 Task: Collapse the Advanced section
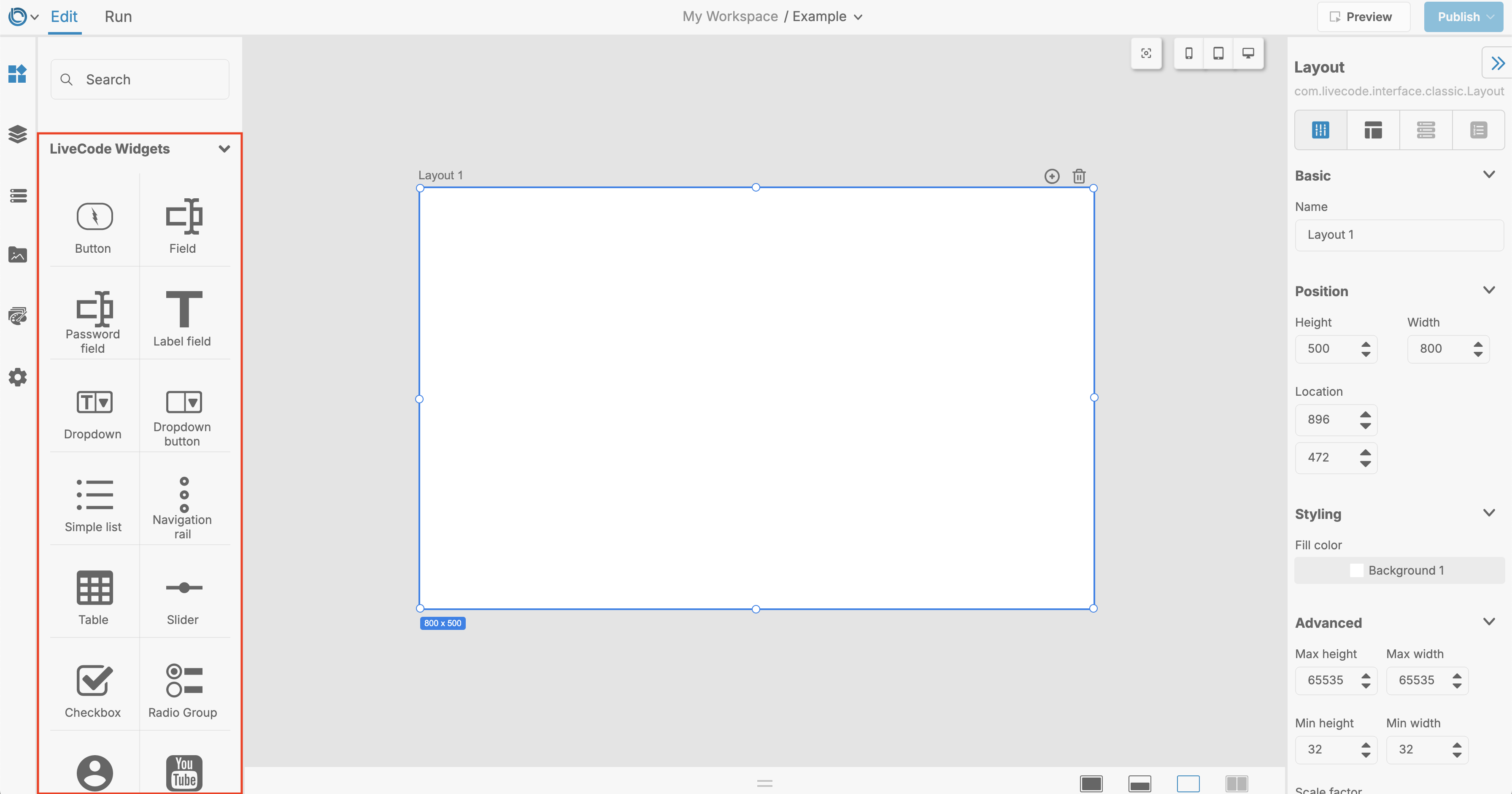coord(1489,621)
